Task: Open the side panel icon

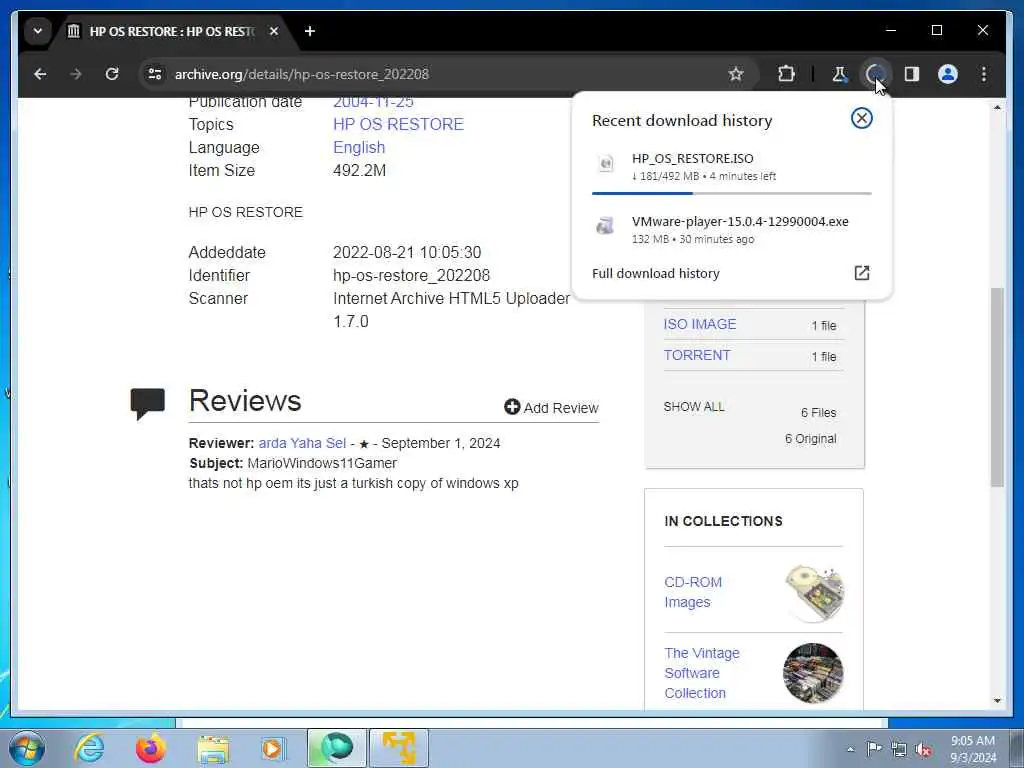Action: (x=912, y=74)
